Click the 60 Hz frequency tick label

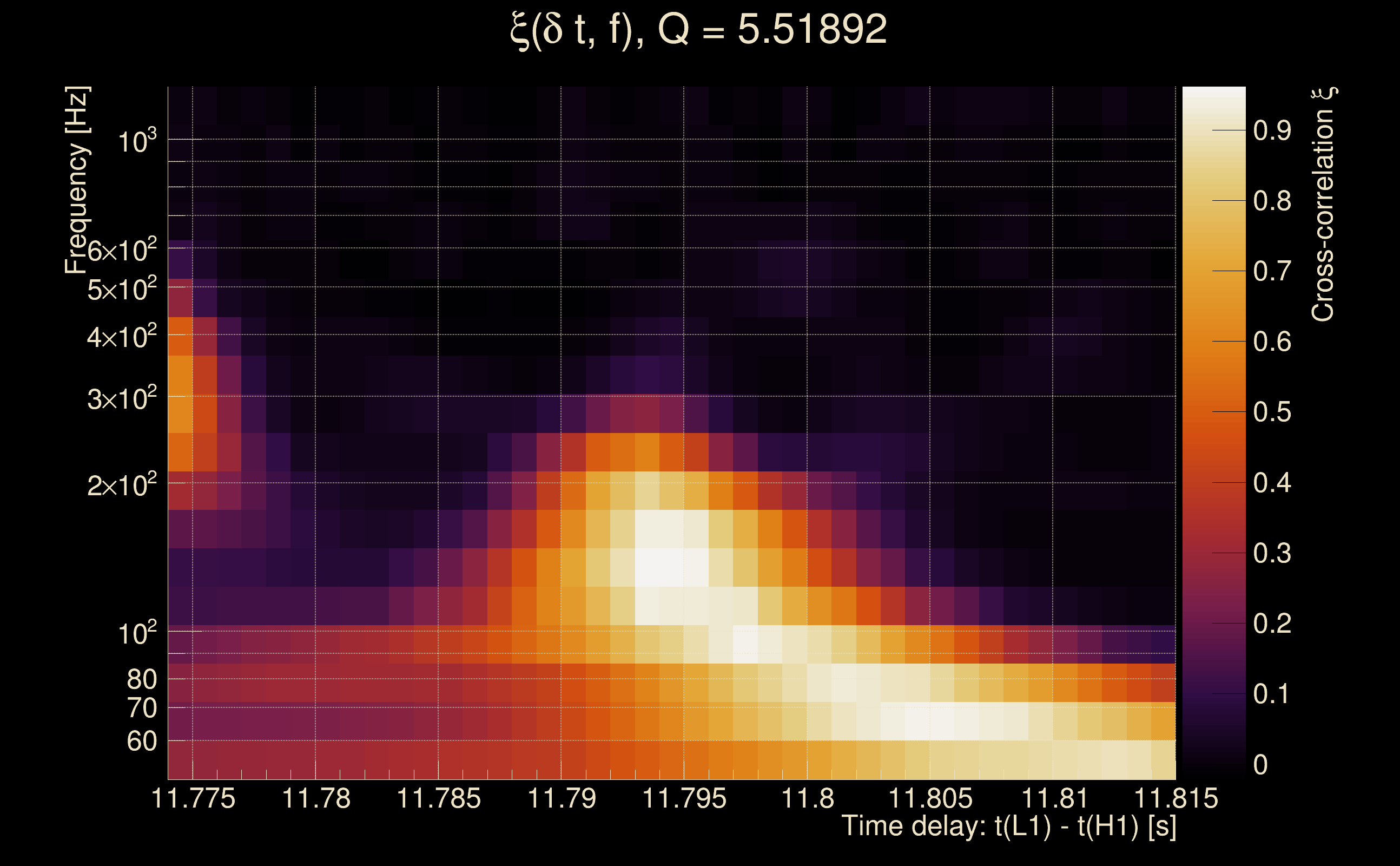tap(141, 742)
